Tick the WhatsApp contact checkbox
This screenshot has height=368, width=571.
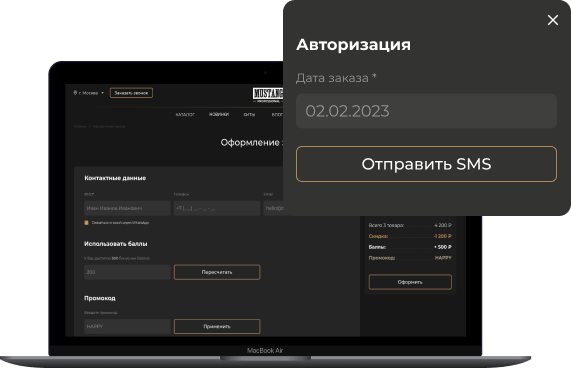pyautogui.click(x=86, y=222)
